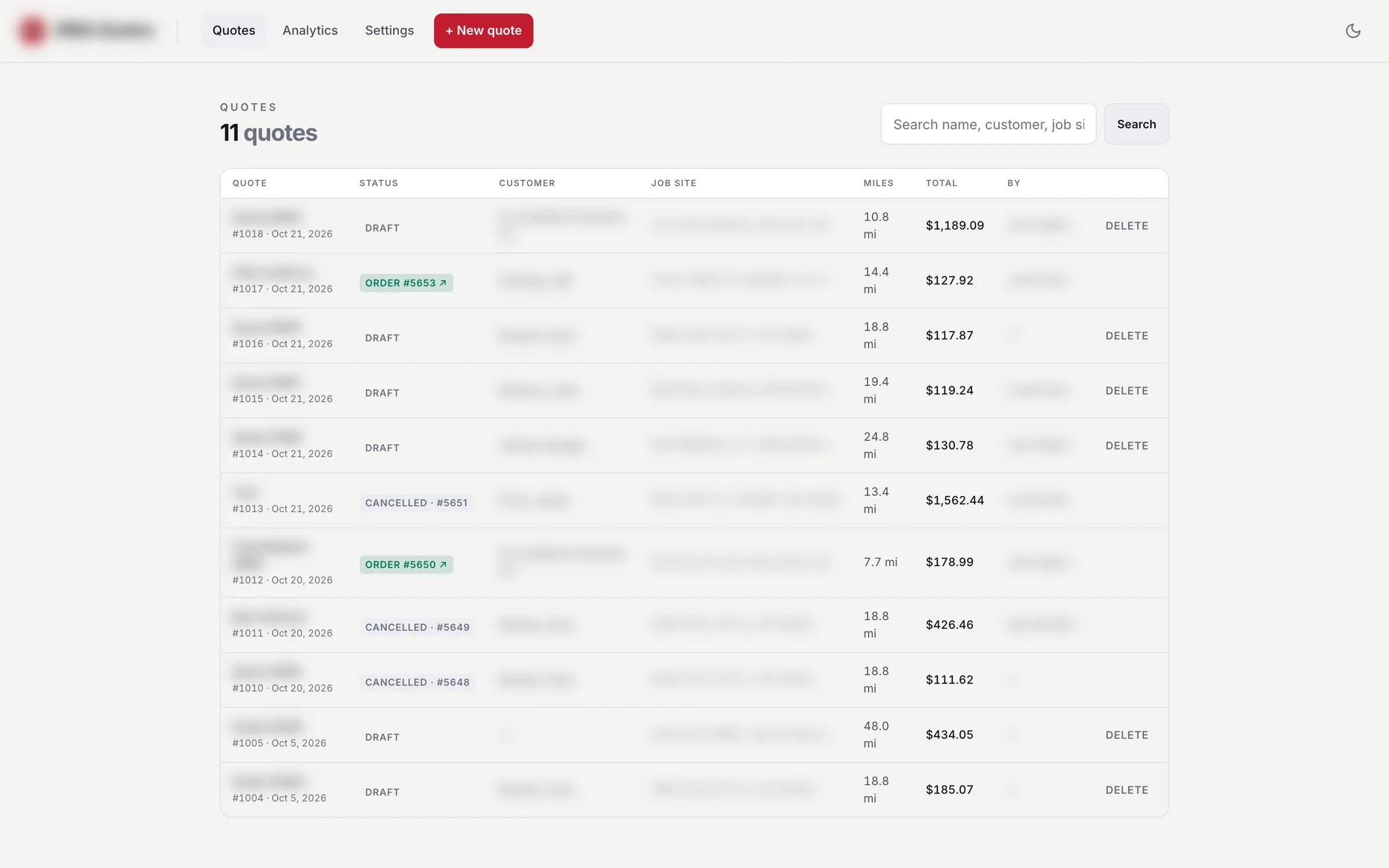Click the 48.0 mi distance cell
Screen dimensions: 1389x868
(x=876, y=735)
